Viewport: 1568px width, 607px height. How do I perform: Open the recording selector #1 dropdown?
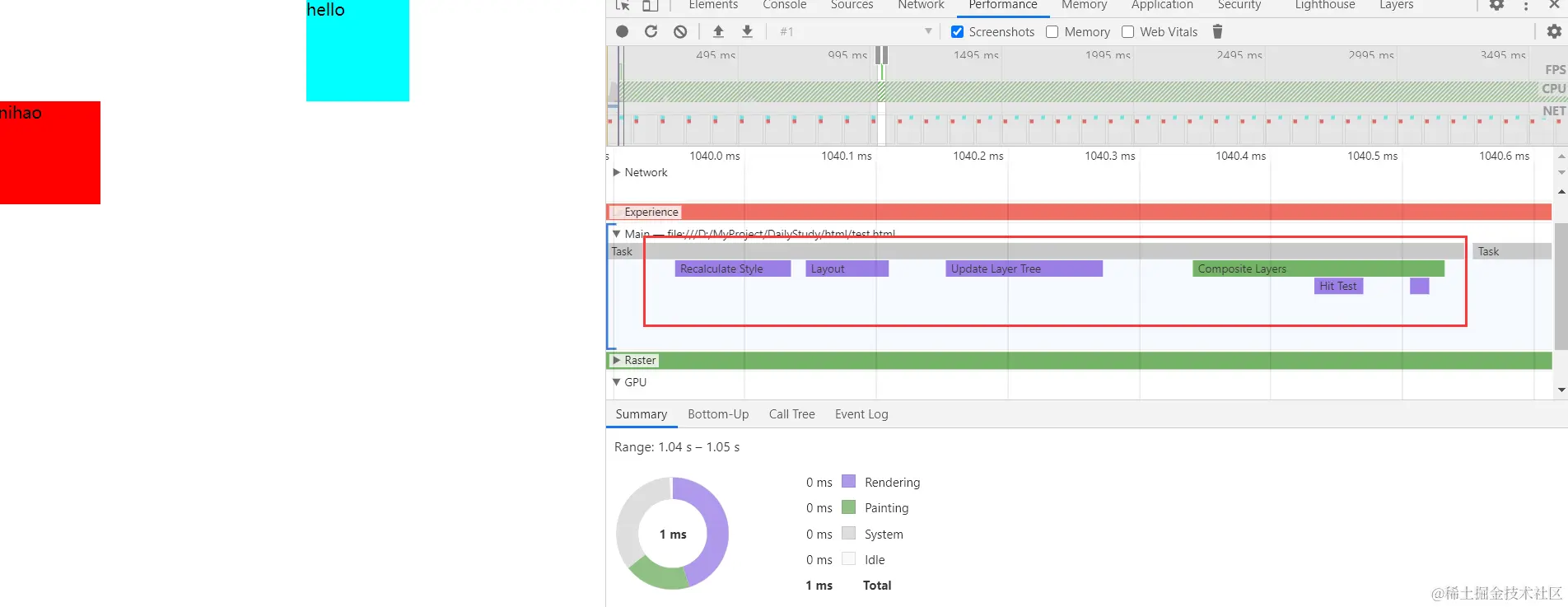pos(855,31)
